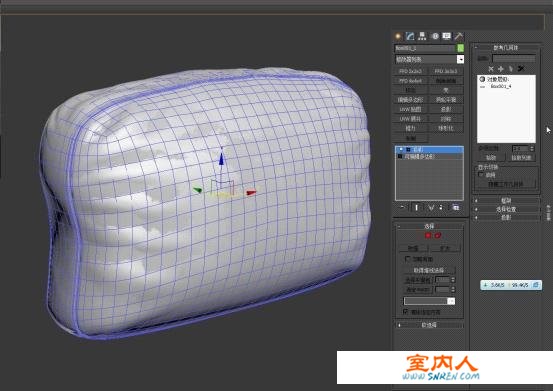Click the UVW unwrap modifier button
The width and height of the screenshot is (553, 391).
coord(410,119)
